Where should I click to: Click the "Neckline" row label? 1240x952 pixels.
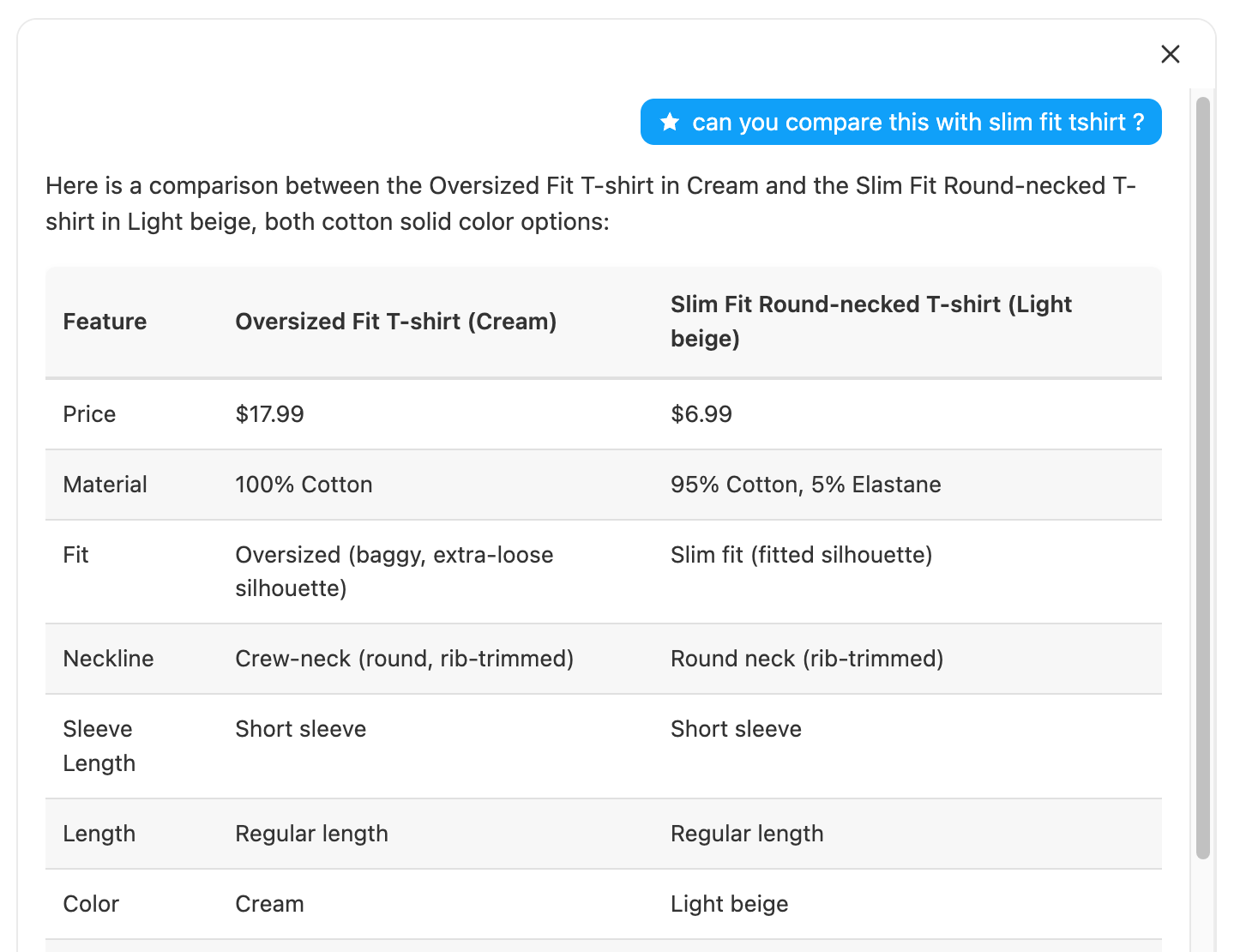click(108, 659)
